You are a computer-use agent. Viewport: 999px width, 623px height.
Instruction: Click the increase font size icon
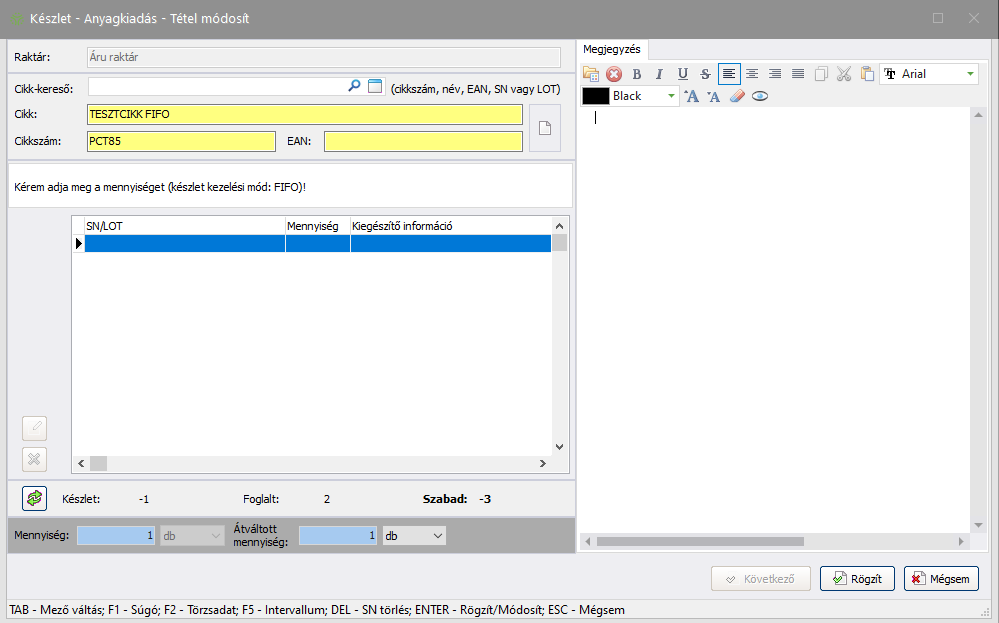691,97
